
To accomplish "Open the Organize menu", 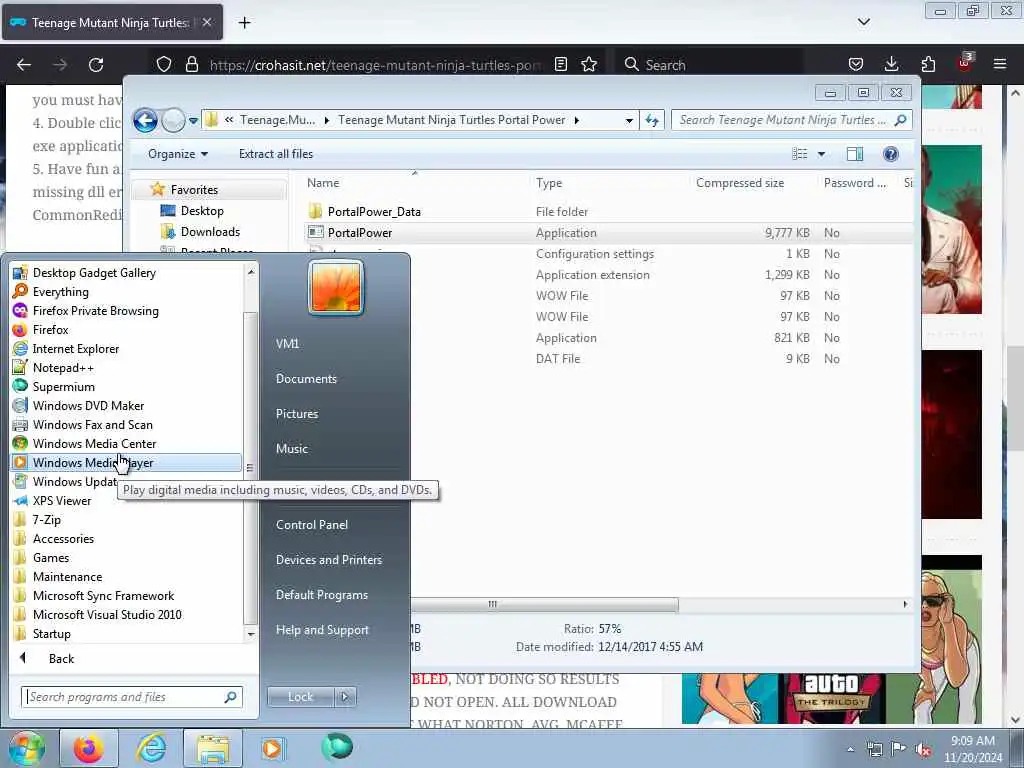I will (177, 154).
